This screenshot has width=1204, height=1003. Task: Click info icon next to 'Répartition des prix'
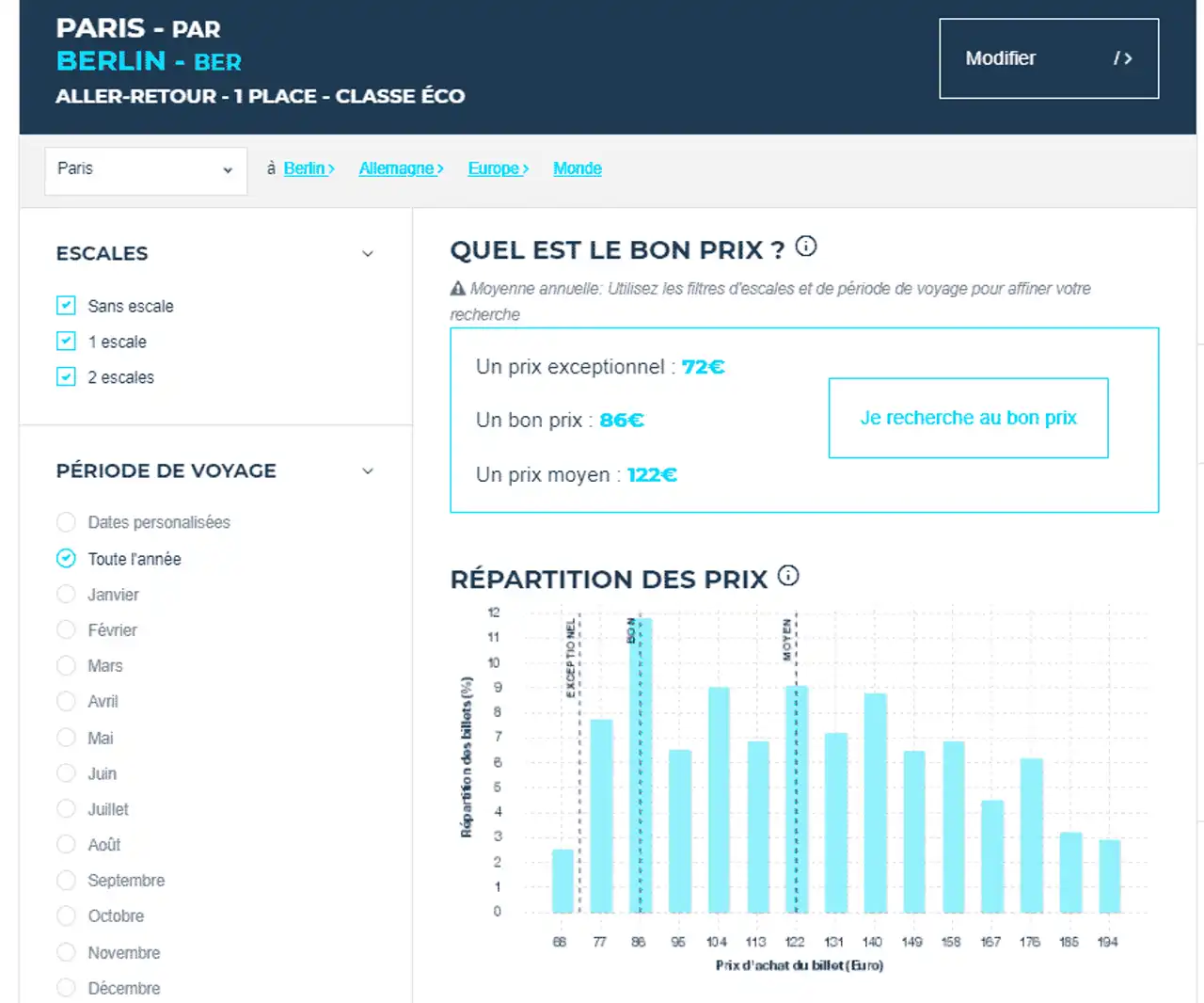788,576
